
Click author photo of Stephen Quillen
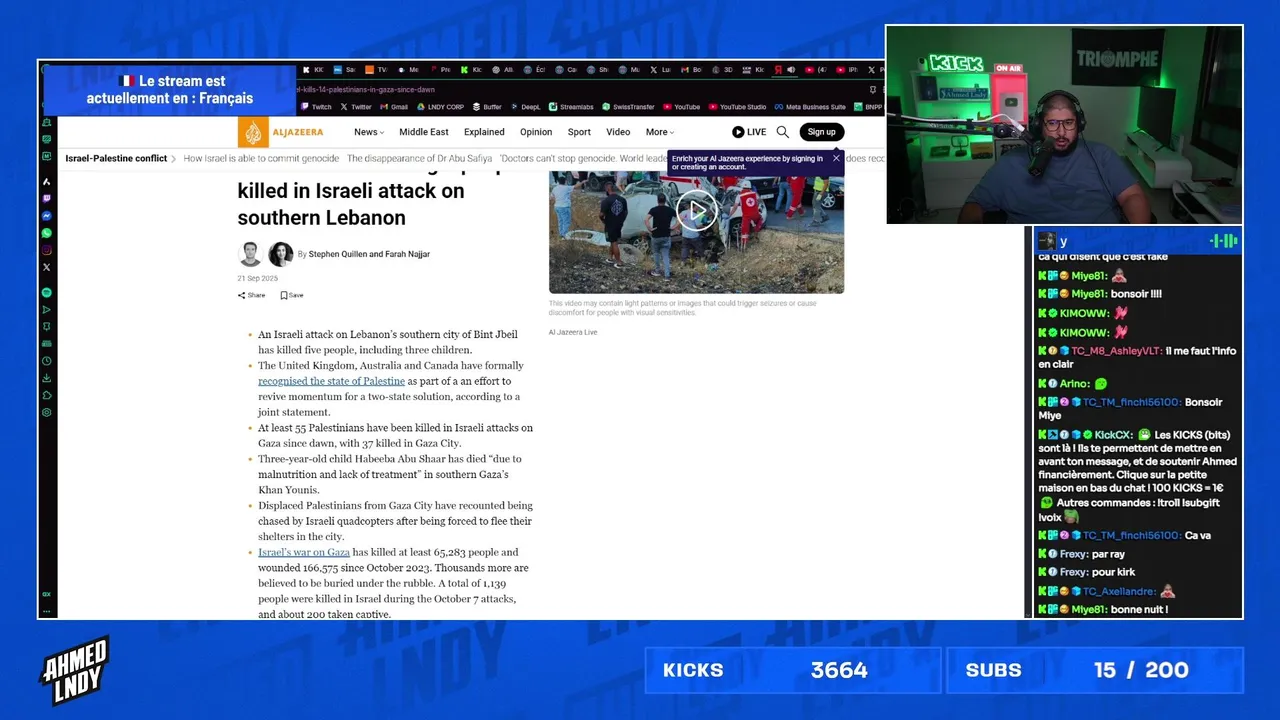coord(250,254)
